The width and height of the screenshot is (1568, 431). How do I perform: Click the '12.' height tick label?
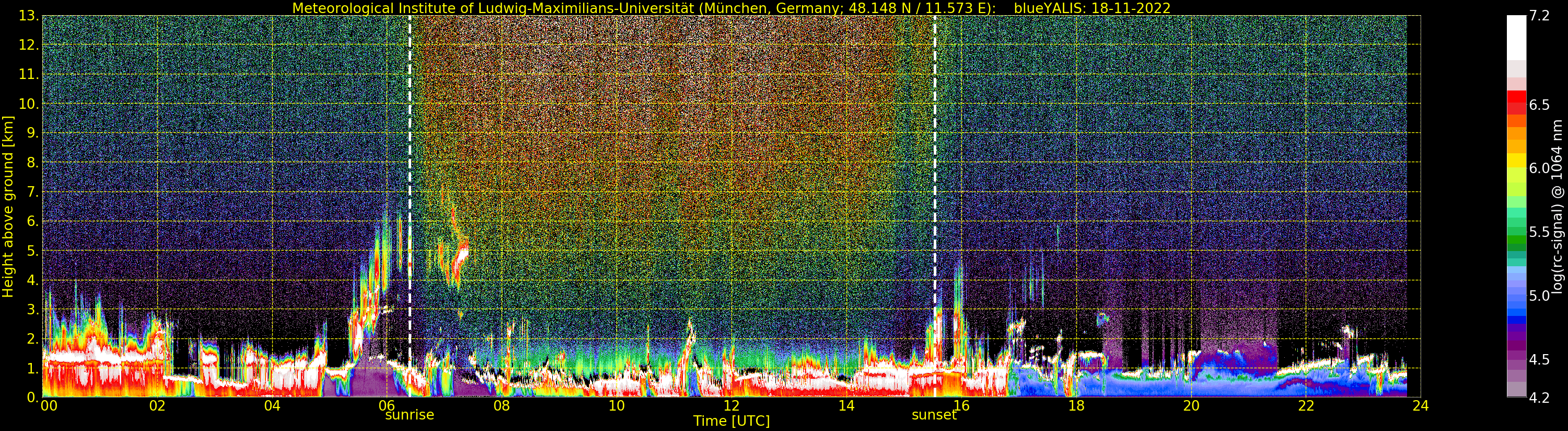pyautogui.click(x=29, y=45)
